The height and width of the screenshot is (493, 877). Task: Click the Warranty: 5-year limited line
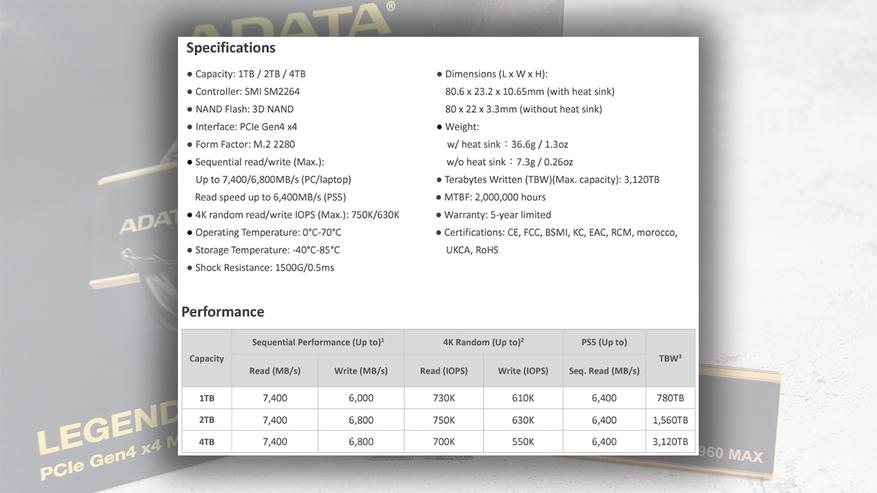tap(494, 215)
